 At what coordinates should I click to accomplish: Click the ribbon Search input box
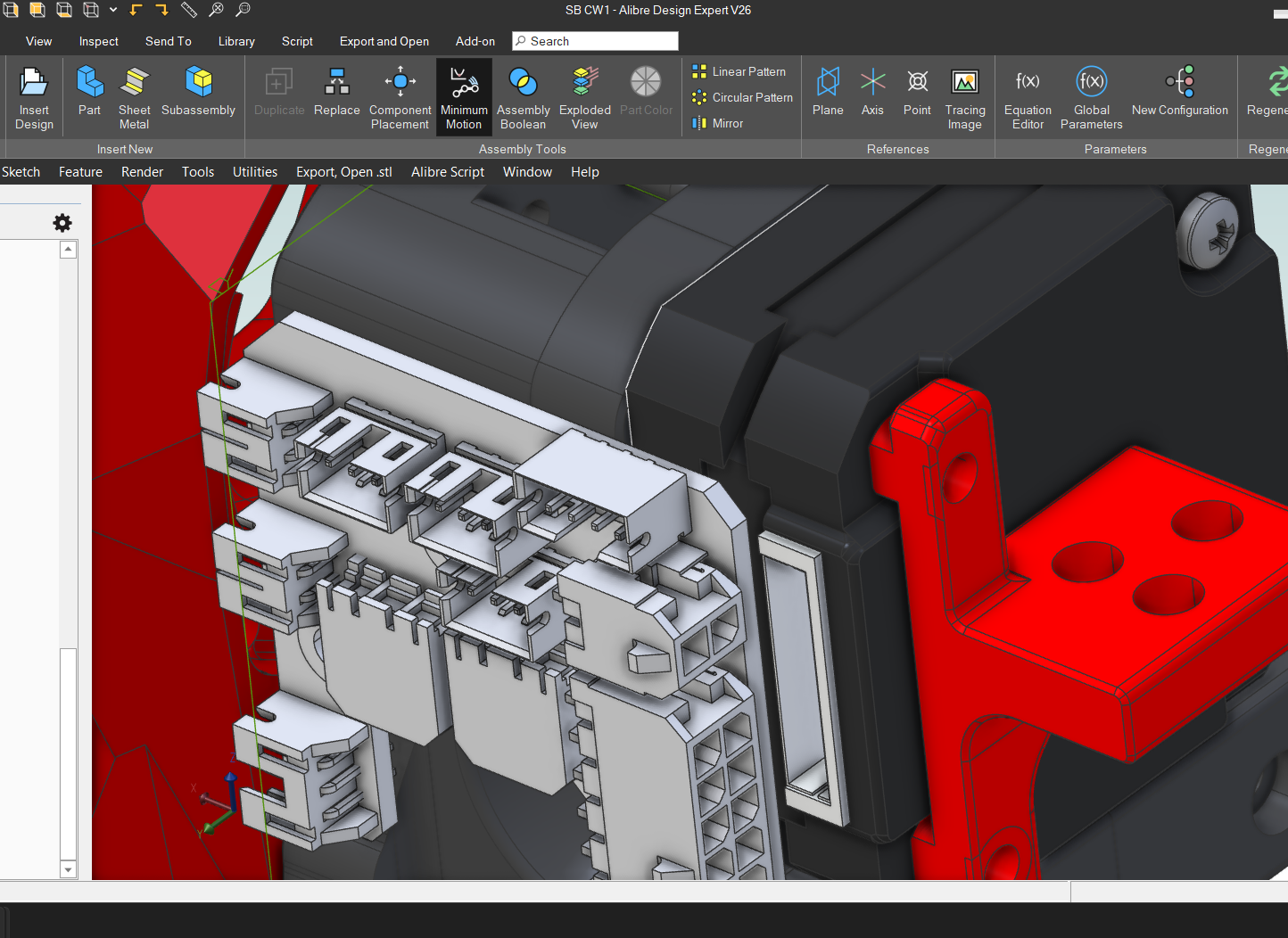(x=595, y=41)
